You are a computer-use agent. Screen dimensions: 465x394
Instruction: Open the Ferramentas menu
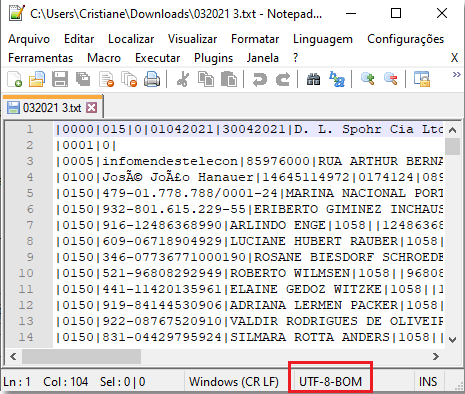[x=40, y=58]
